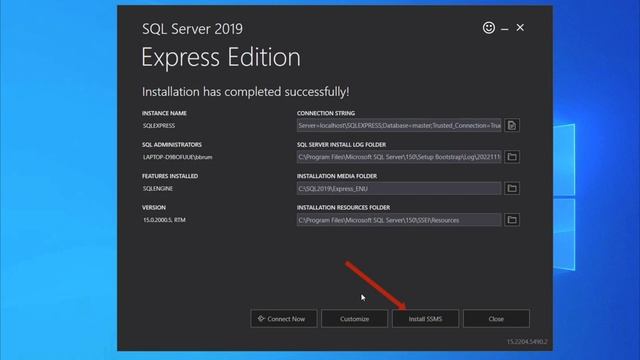Click the INSTALLATION MEDIA FOLDER label
This screenshot has width=640, height=360.
337,176
